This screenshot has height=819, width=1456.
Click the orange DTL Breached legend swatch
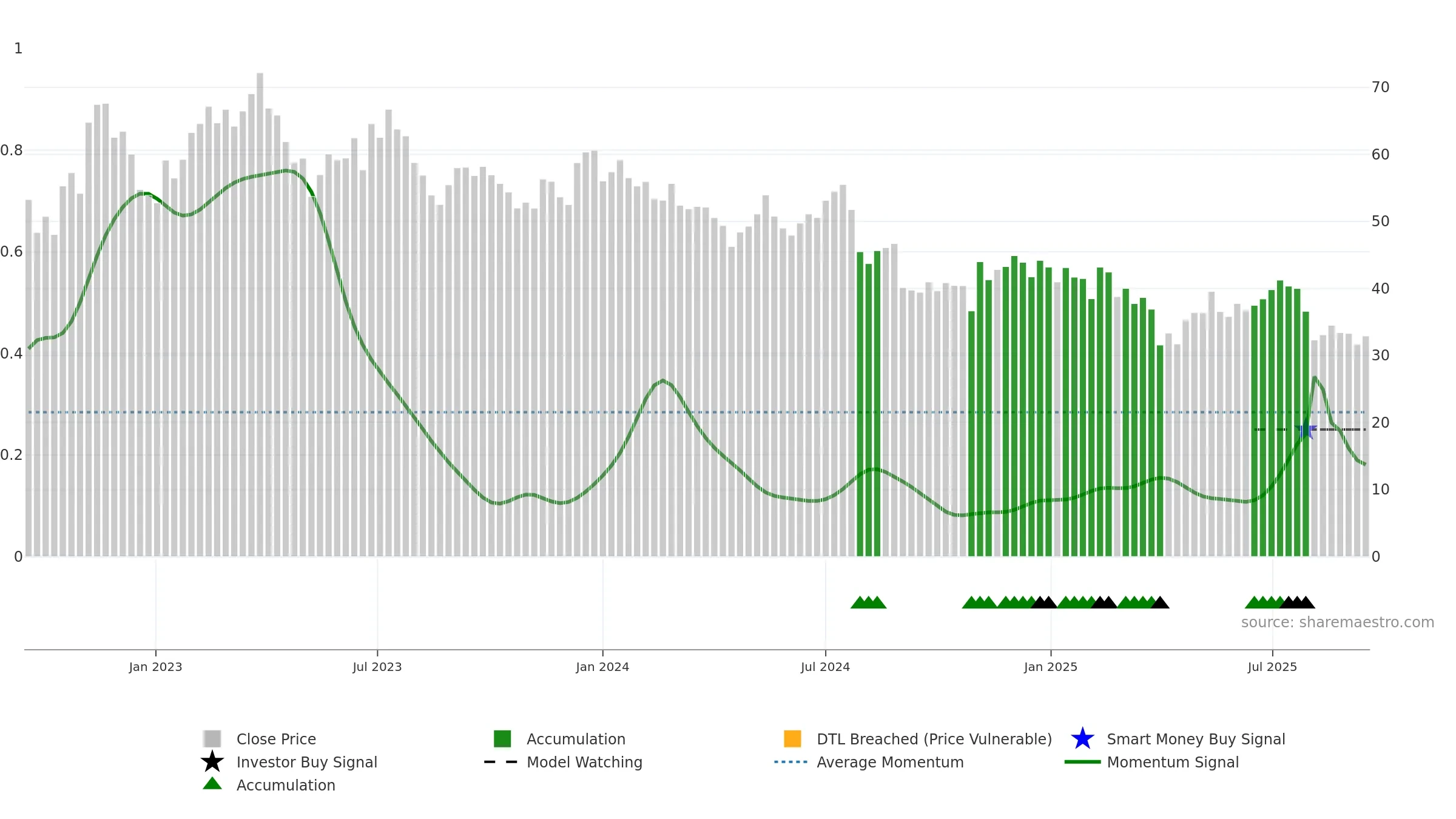(792, 739)
